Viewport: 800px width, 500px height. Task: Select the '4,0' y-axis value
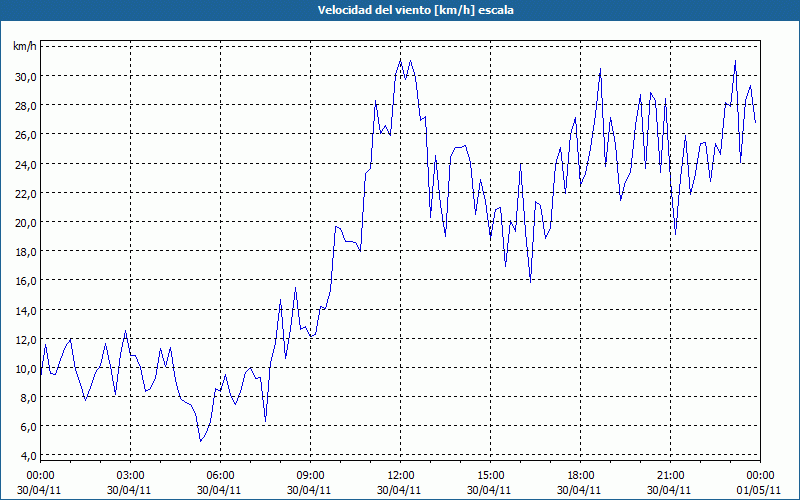(29, 456)
